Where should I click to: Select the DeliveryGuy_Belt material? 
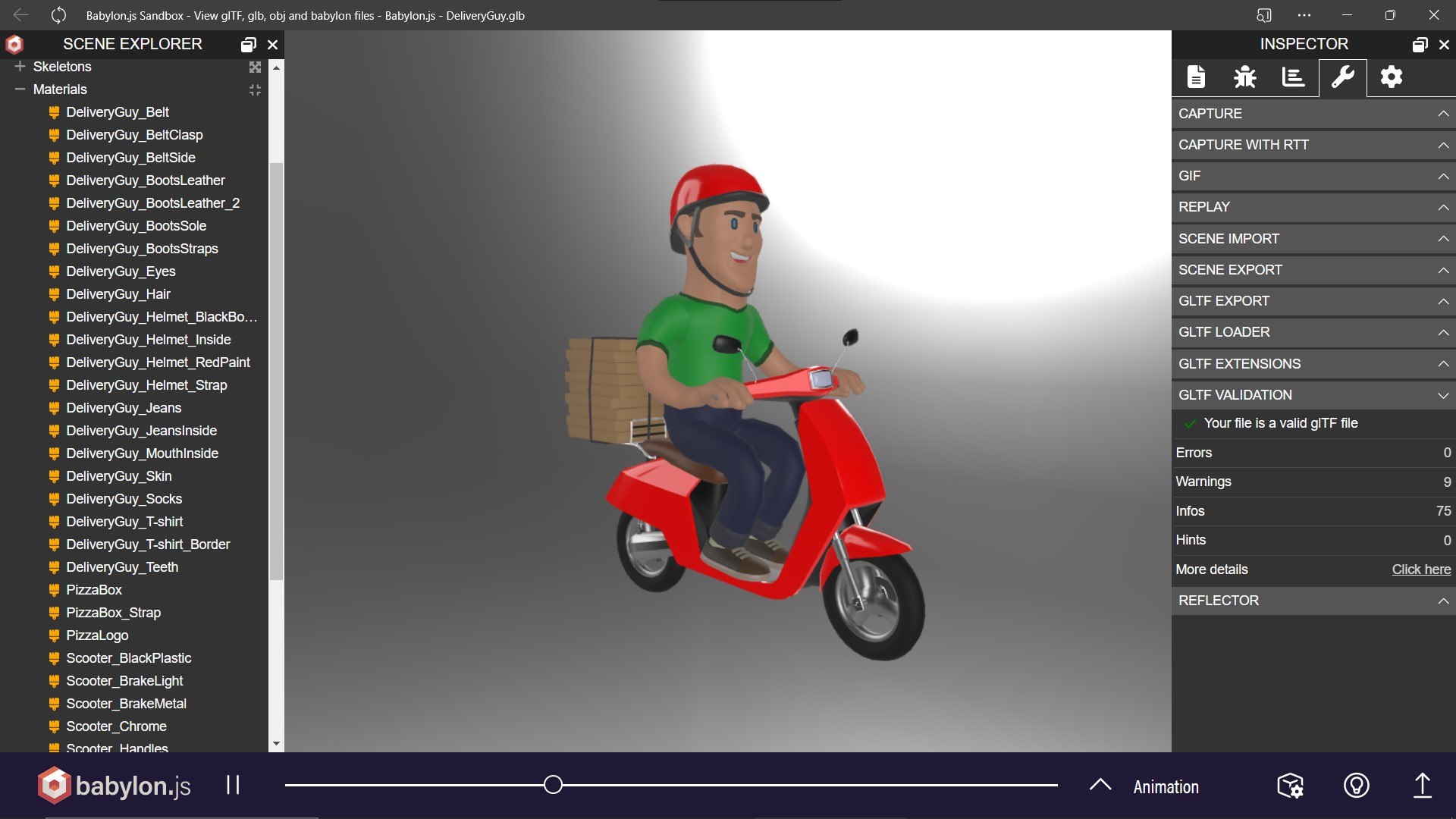pos(117,112)
